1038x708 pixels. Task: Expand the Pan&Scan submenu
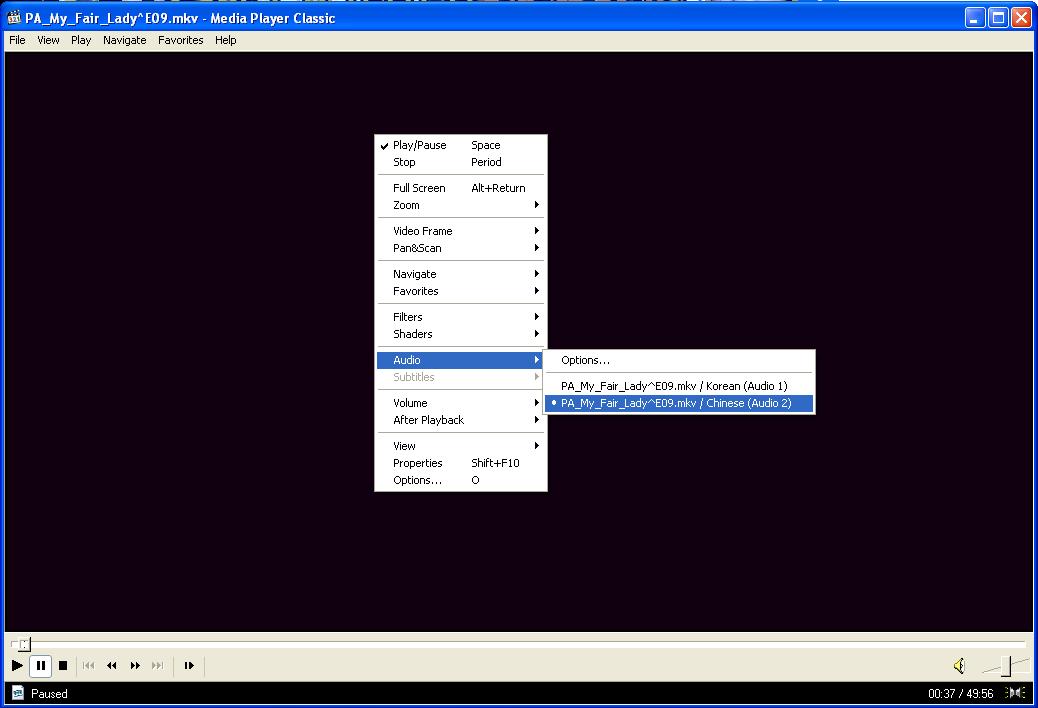[461, 248]
